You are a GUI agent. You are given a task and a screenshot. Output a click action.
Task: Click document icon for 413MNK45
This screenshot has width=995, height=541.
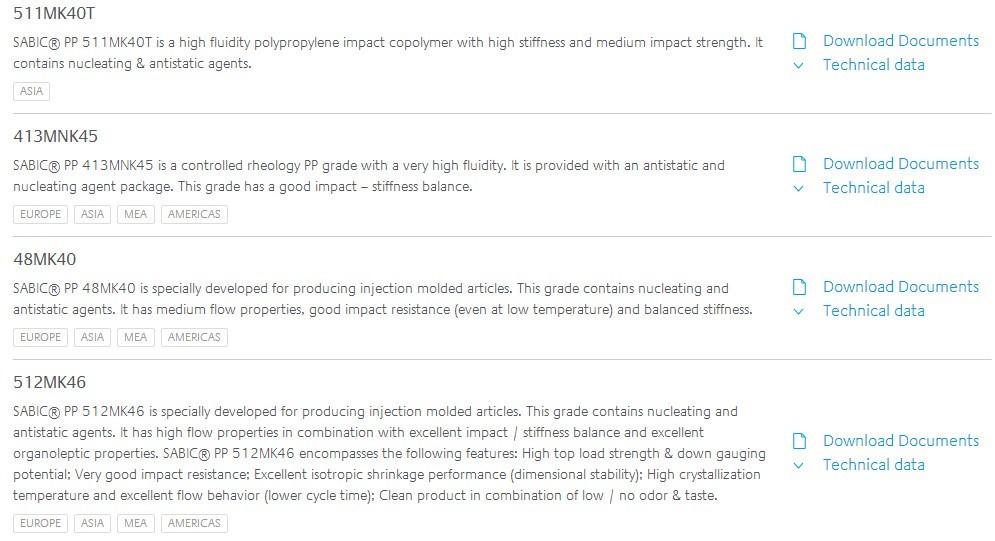click(799, 164)
